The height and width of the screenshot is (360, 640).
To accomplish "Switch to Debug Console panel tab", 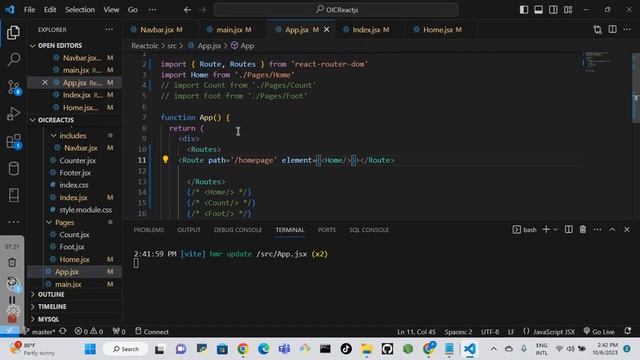I will [x=238, y=230].
